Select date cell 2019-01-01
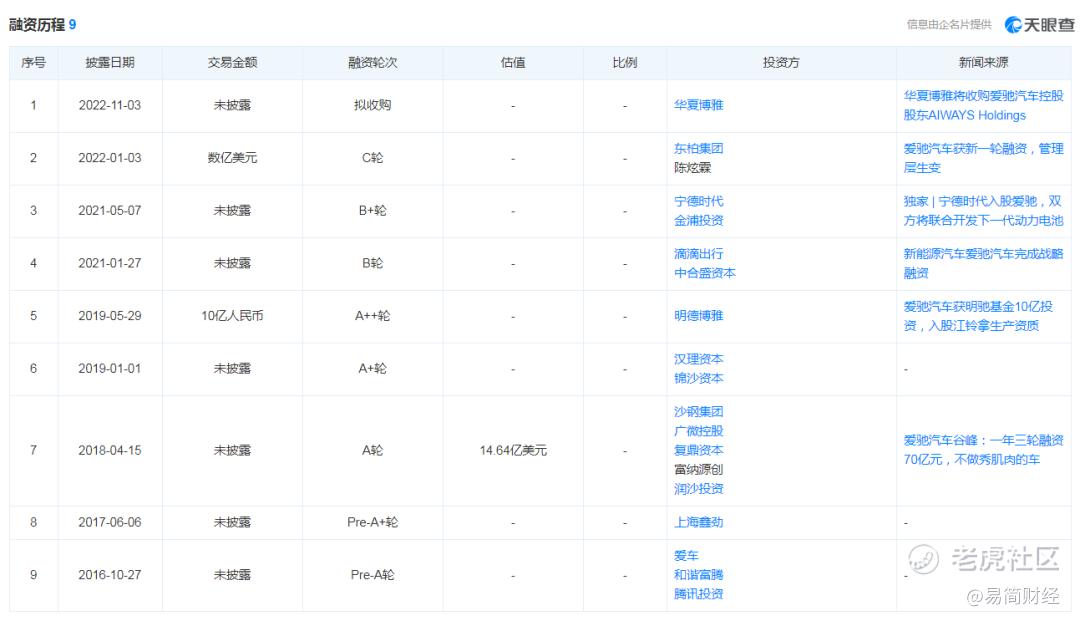 (110, 368)
